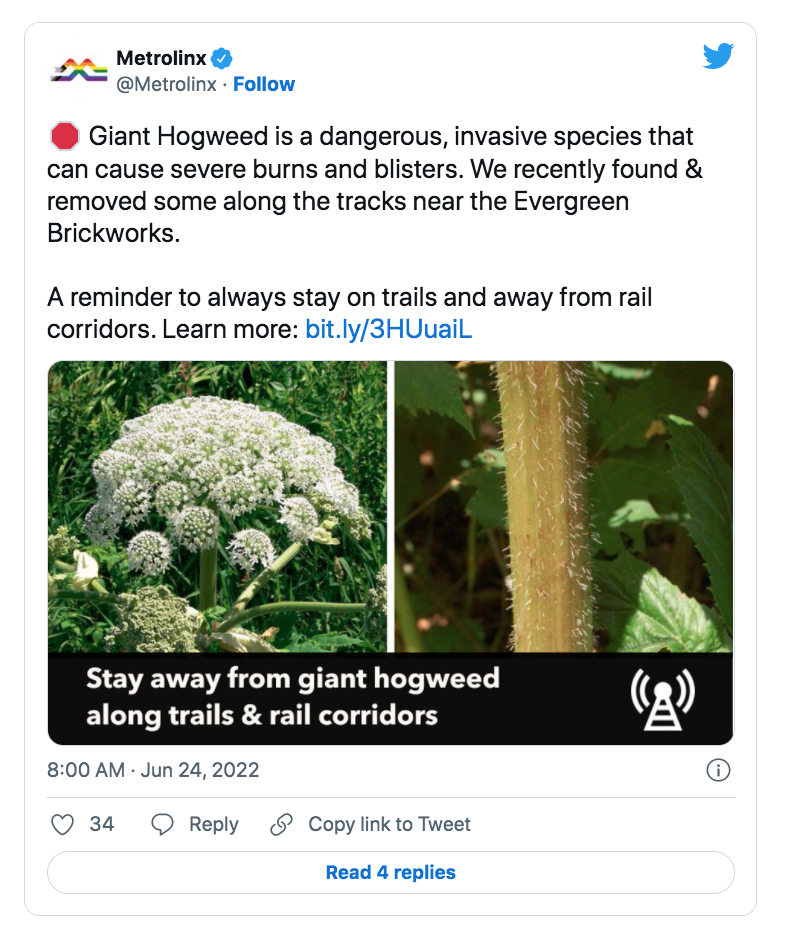The height and width of the screenshot is (948, 790).
Task: Click the red stop sign emoji
Action: (x=64, y=136)
